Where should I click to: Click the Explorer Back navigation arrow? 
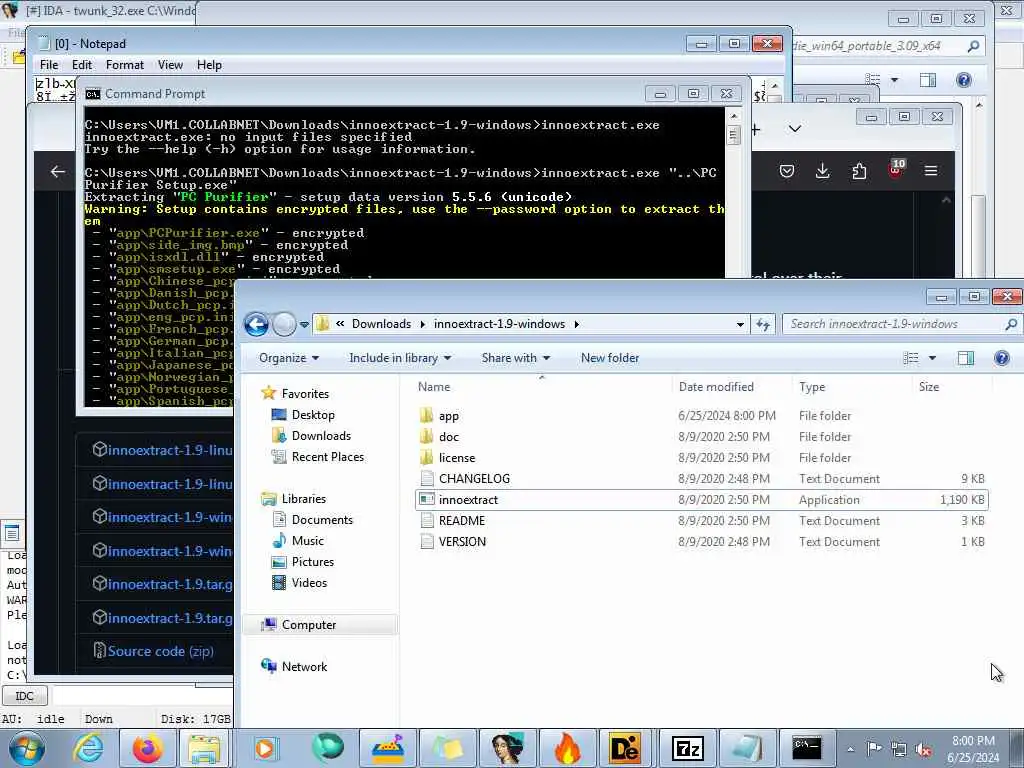tap(256, 324)
